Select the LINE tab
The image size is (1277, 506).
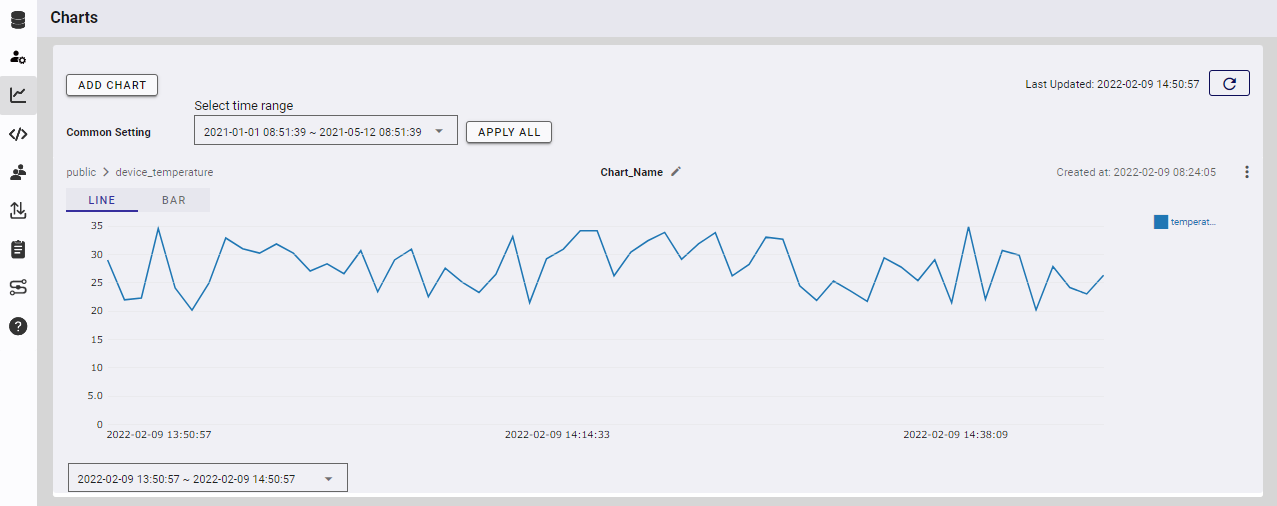(102, 200)
